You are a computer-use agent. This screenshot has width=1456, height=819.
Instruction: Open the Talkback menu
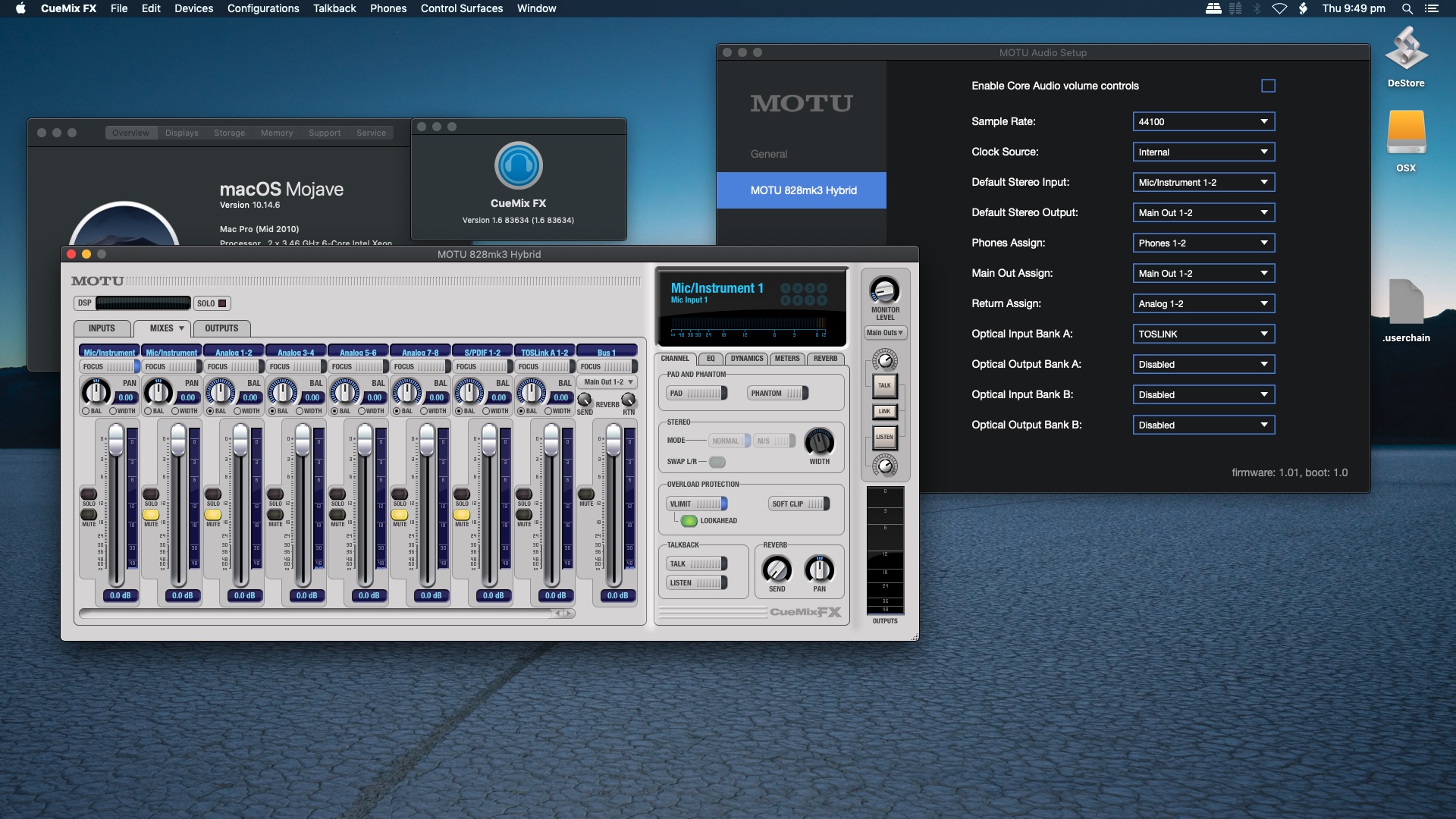click(334, 8)
